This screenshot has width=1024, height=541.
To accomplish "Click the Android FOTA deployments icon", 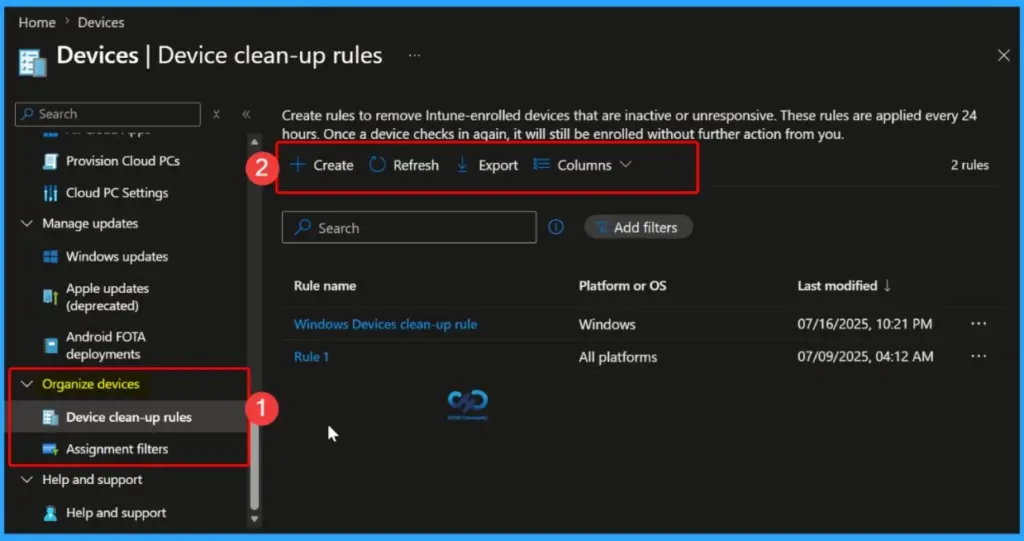I will [50, 345].
